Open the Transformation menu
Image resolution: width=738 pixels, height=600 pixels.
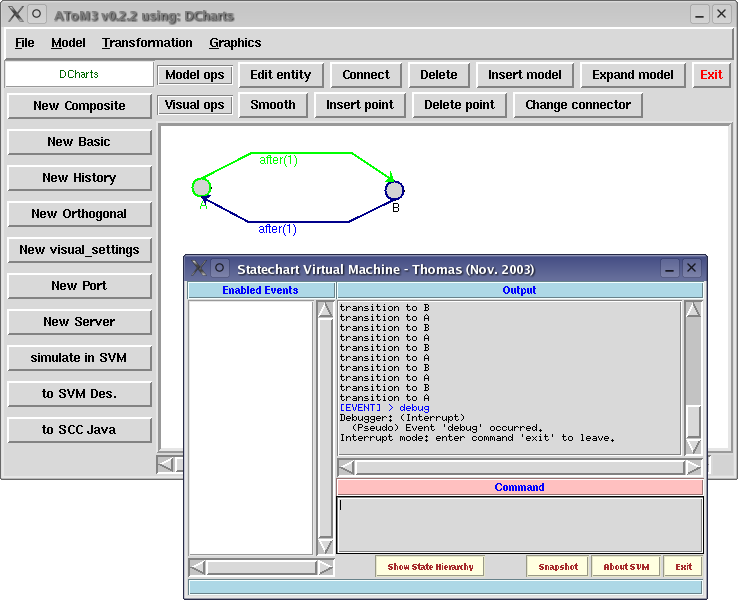coord(147,43)
